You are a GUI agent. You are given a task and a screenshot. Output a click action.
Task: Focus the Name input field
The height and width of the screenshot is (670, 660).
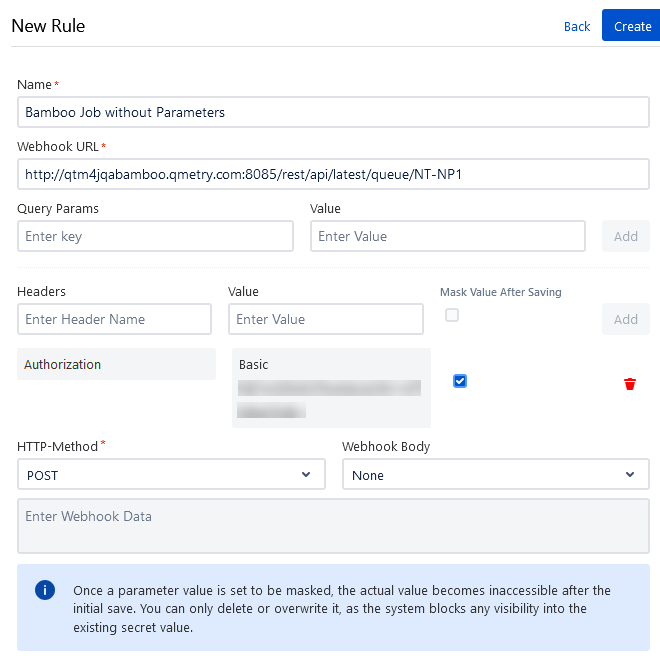pos(333,112)
